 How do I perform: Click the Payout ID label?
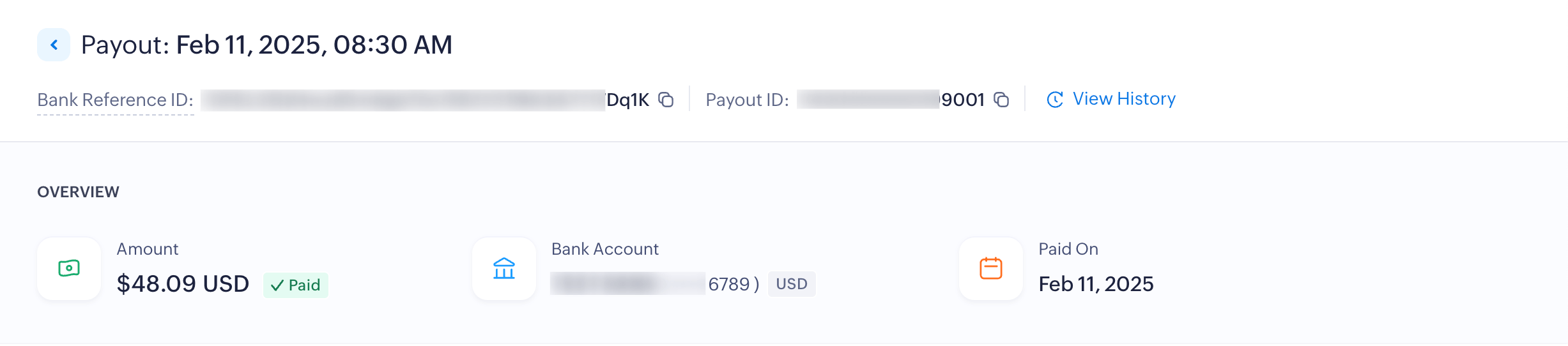coord(747,100)
